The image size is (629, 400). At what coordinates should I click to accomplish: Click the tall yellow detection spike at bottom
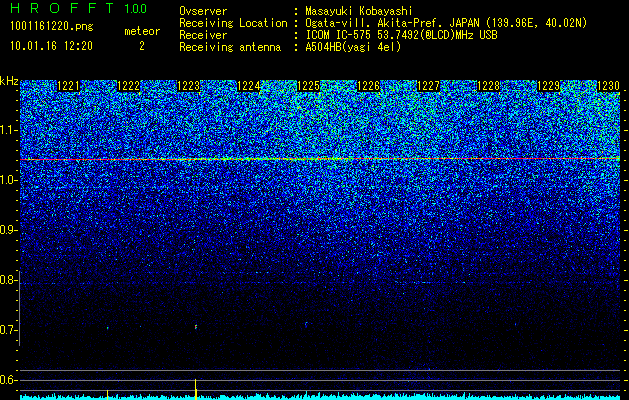coord(195,389)
